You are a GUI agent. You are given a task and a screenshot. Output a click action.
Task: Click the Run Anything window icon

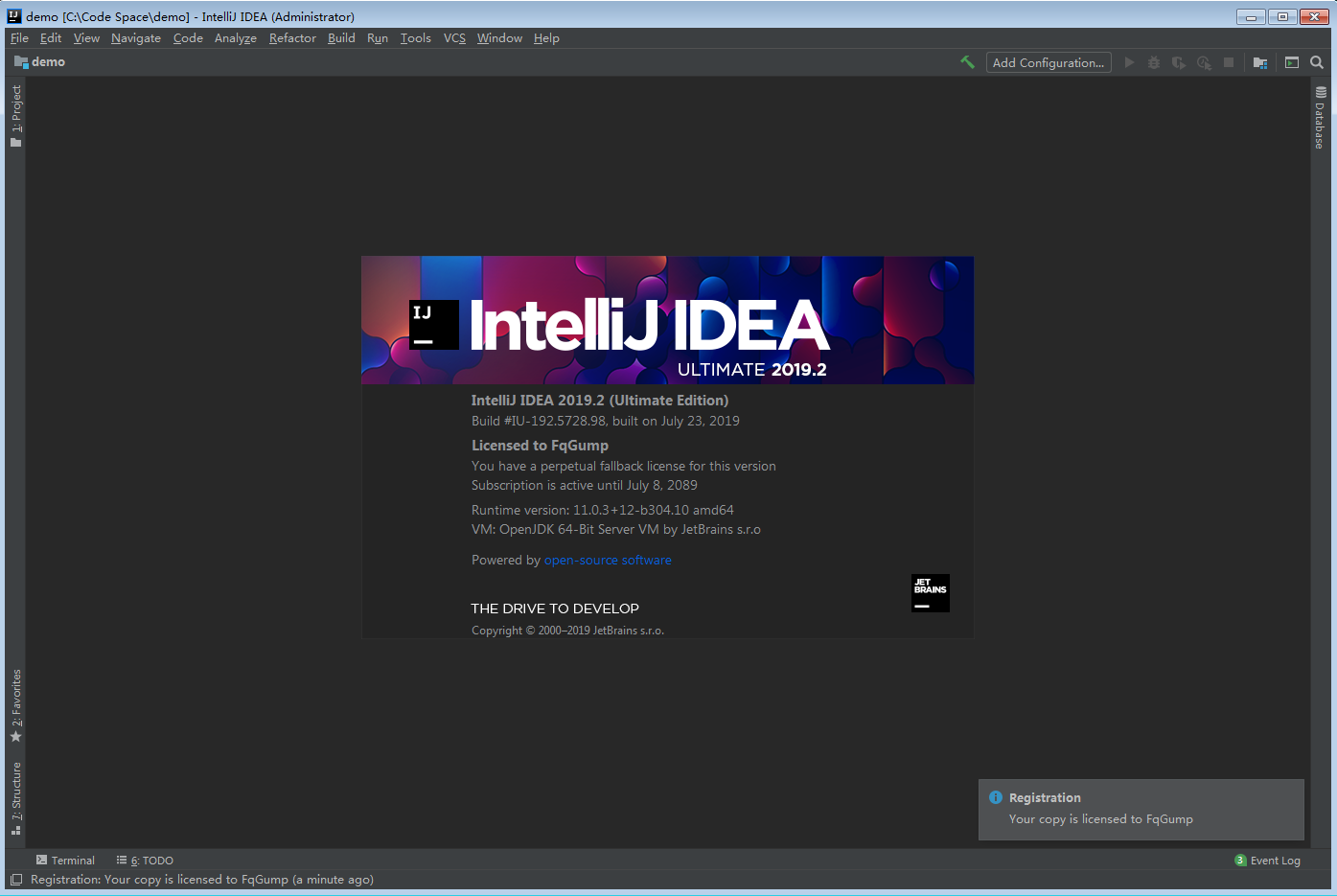(x=1292, y=62)
